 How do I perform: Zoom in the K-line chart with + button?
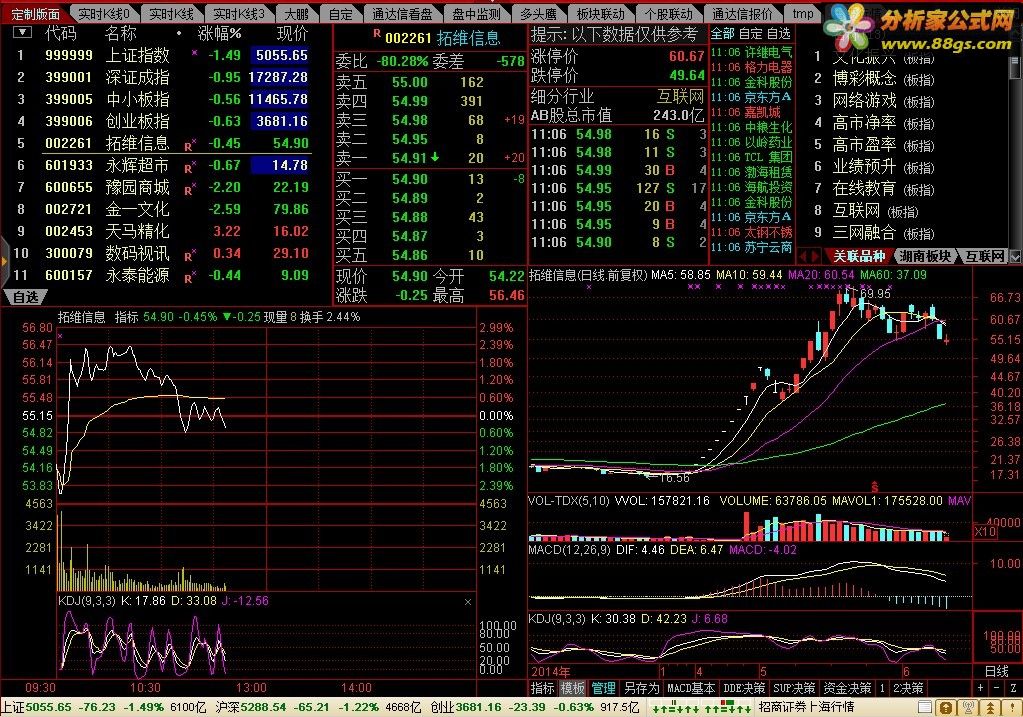tap(980, 688)
